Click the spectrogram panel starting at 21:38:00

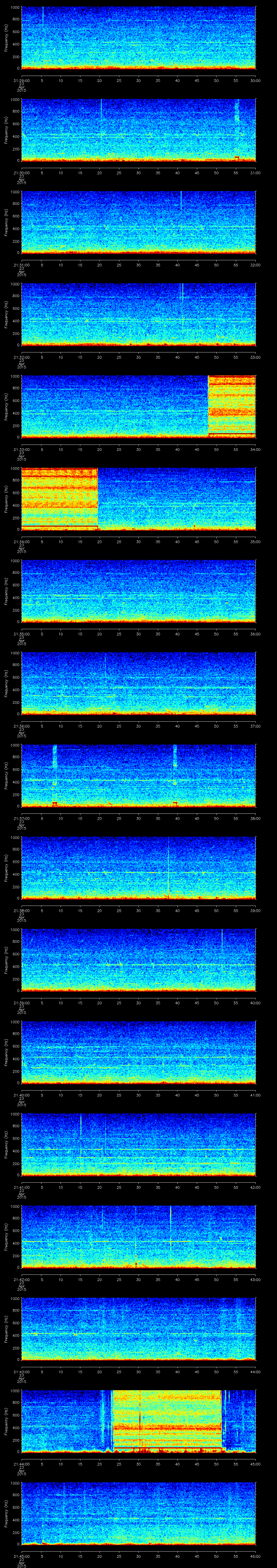138,868
